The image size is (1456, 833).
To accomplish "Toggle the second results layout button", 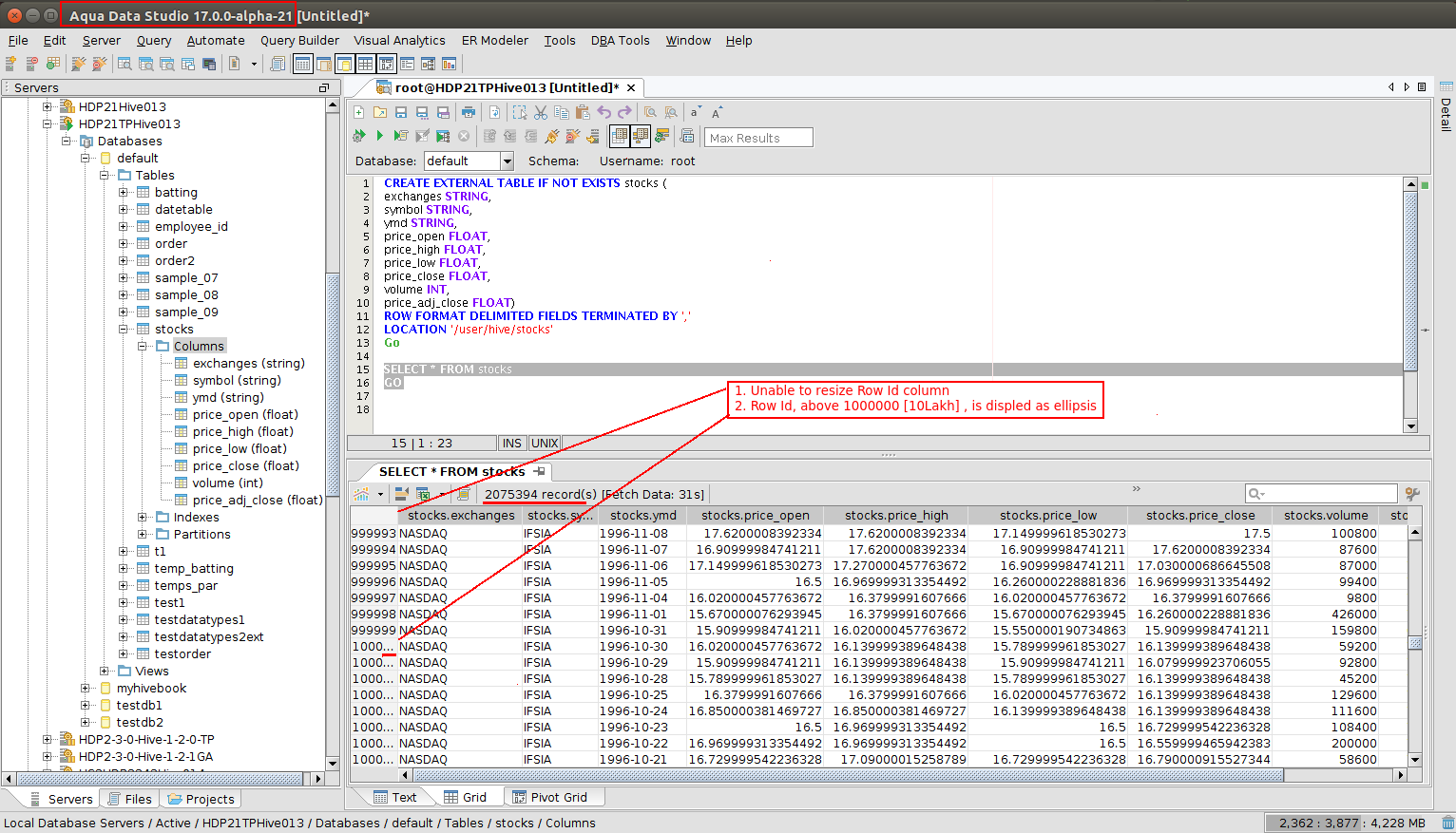I will click(x=641, y=137).
